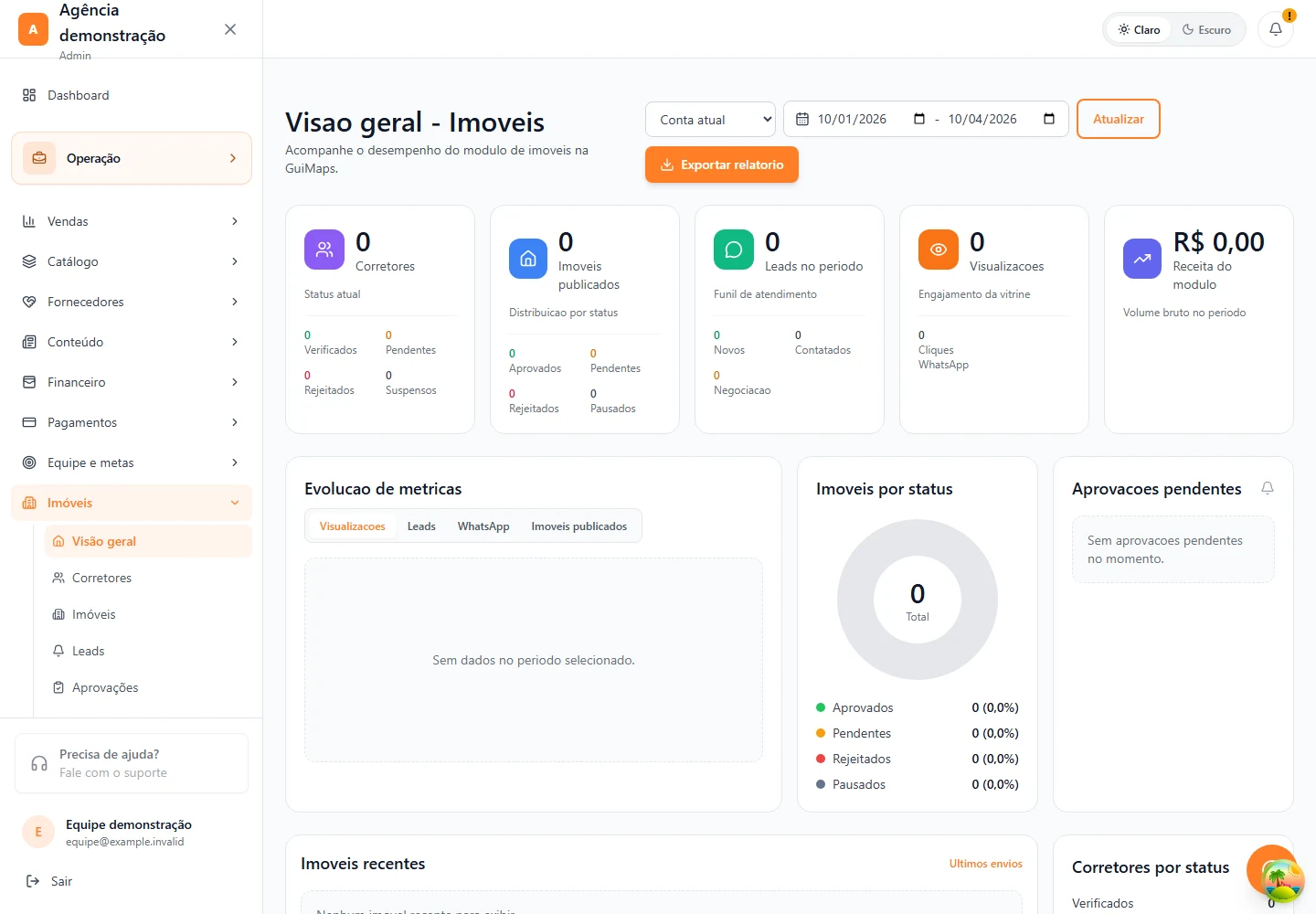Click the notification bell in the header
Screen dimensions: 1316x914
(x=1276, y=29)
